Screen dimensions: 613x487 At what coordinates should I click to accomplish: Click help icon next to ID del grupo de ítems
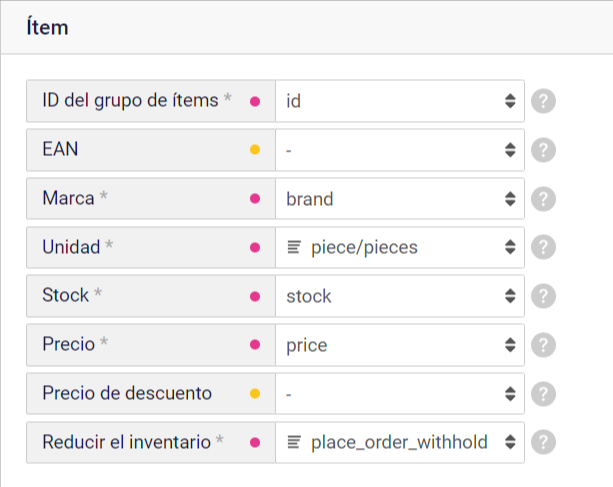point(543,101)
